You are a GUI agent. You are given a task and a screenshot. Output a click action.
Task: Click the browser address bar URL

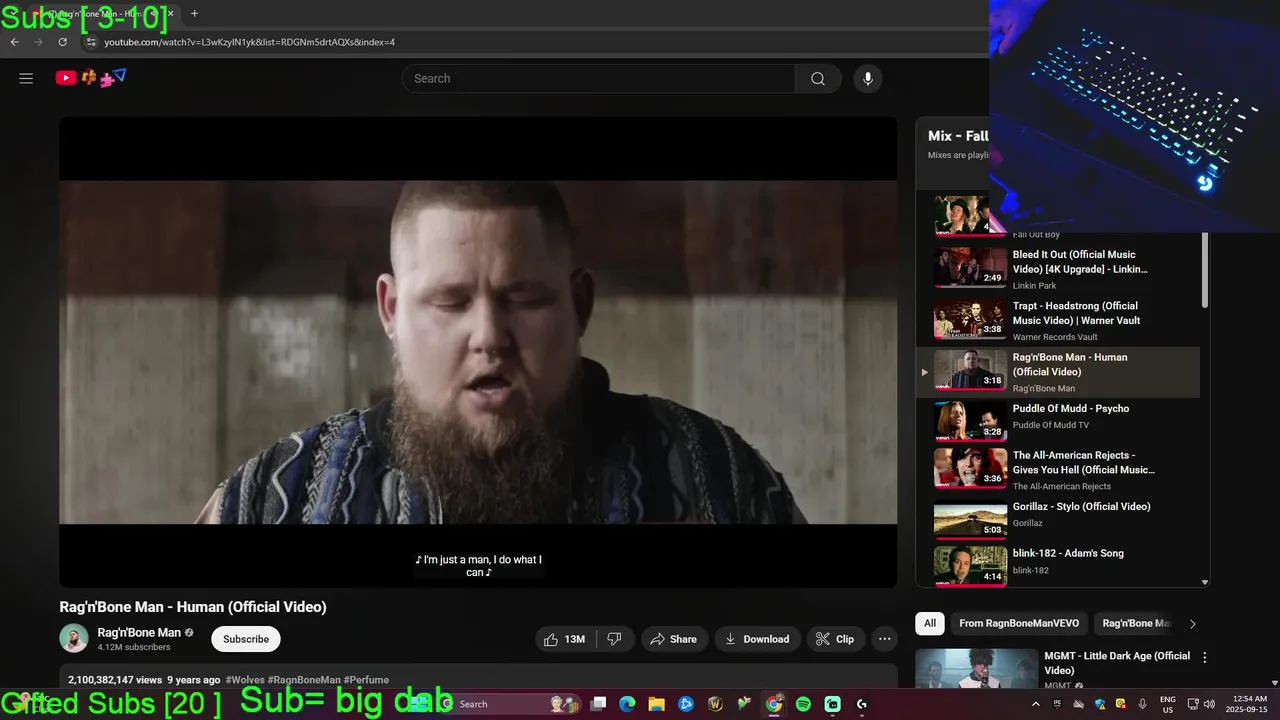(249, 42)
